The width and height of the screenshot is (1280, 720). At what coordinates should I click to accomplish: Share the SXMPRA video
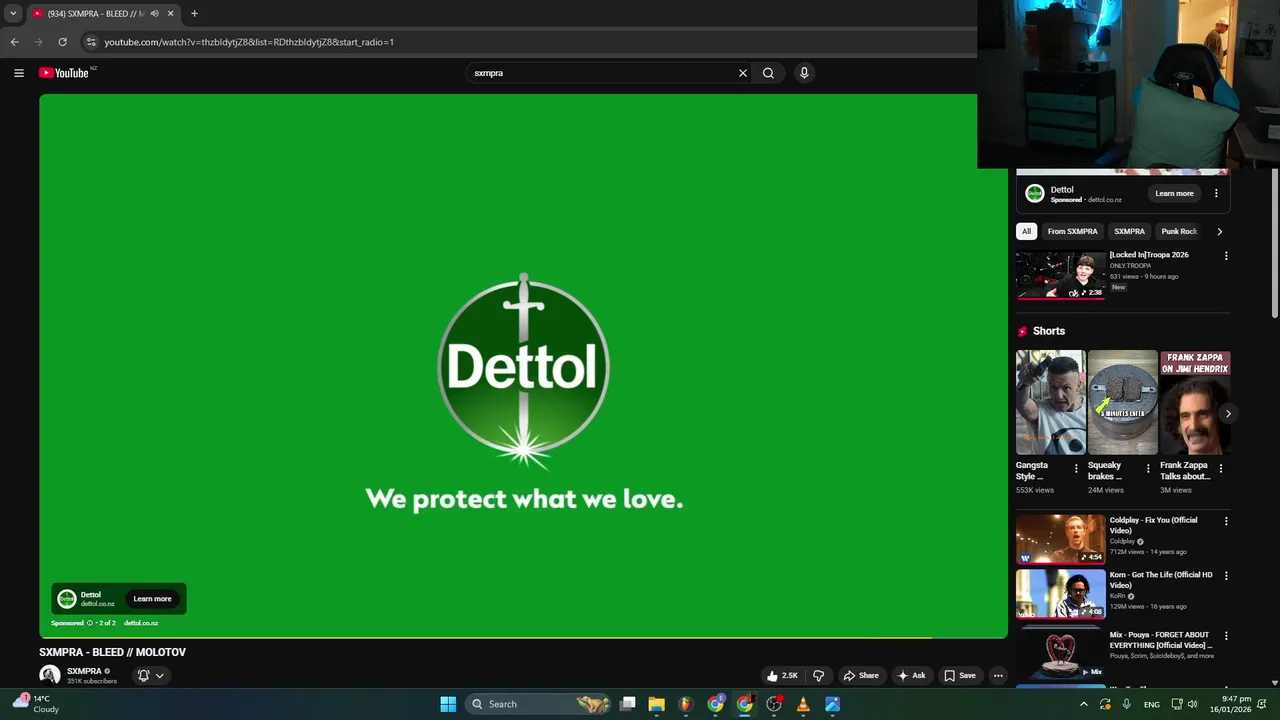[x=861, y=676]
